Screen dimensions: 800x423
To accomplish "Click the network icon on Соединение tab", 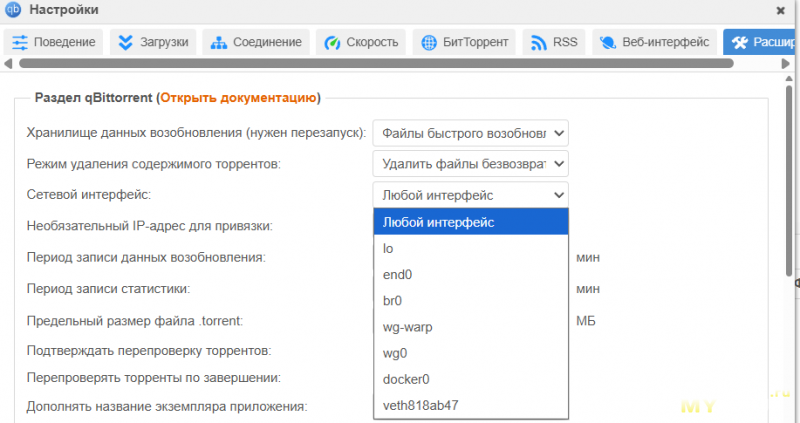I will click(x=219, y=43).
